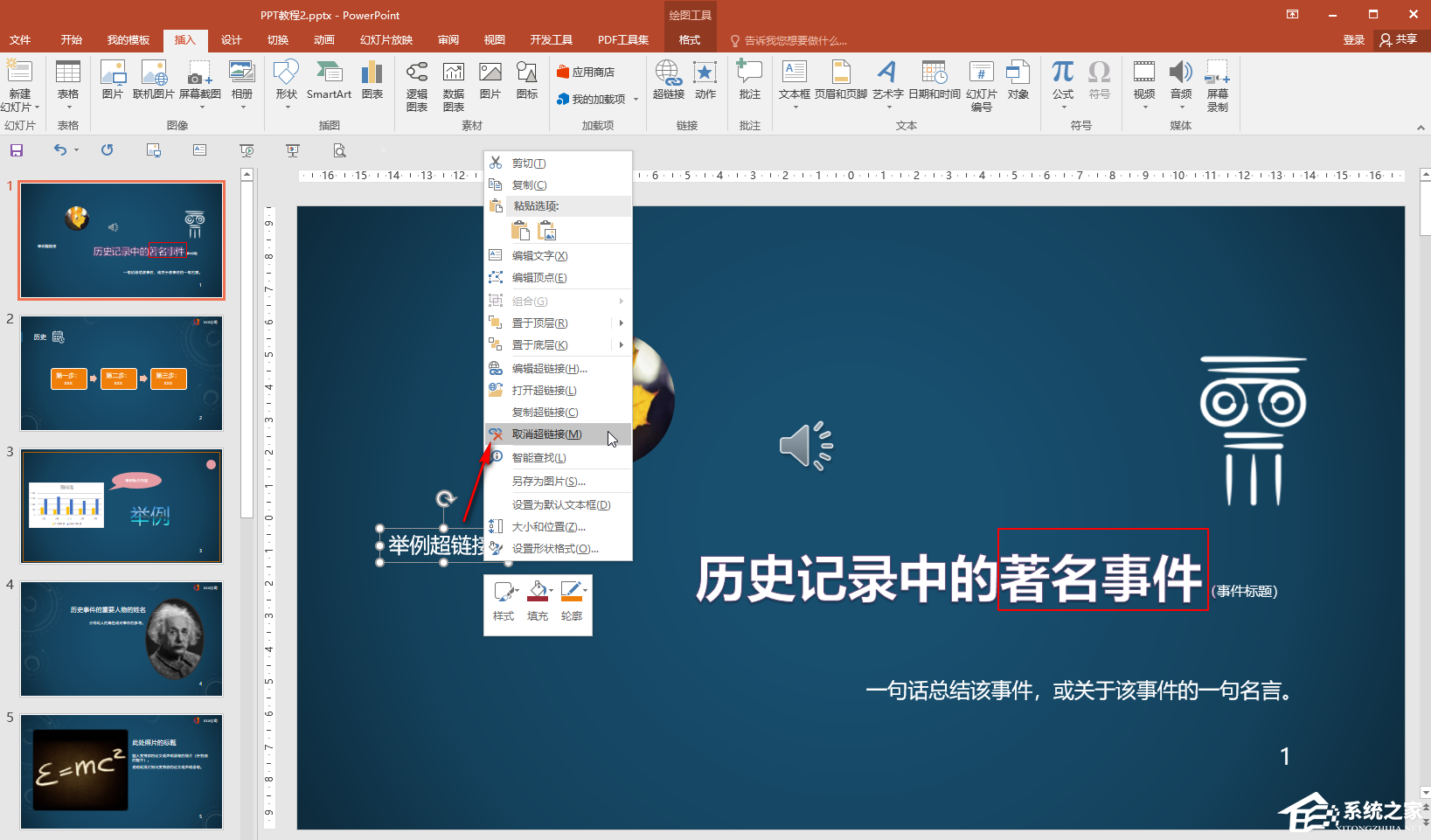The height and width of the screenshot is (840, 1431).
Task: Select 另存为图片 from context menu
Action: click(x=548, y=482)
